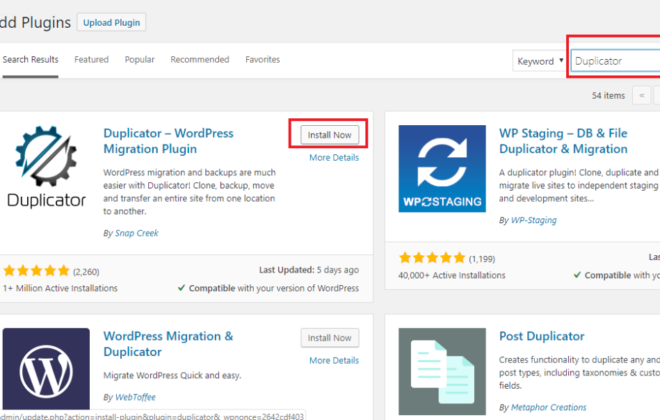This screenshot has width=660, height=420.
Task: Open More Details for WordPress Migration & Duplicator
Action: pos(334,360)
